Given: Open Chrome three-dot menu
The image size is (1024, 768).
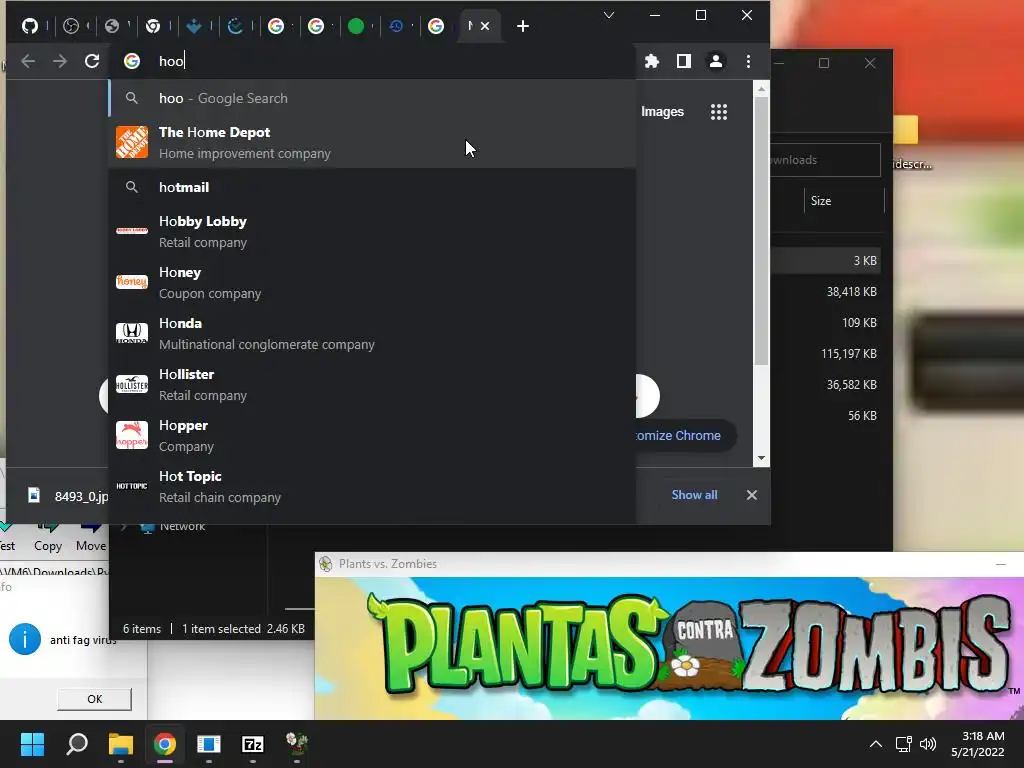Looking at the screenshot, I should [748, 61].
